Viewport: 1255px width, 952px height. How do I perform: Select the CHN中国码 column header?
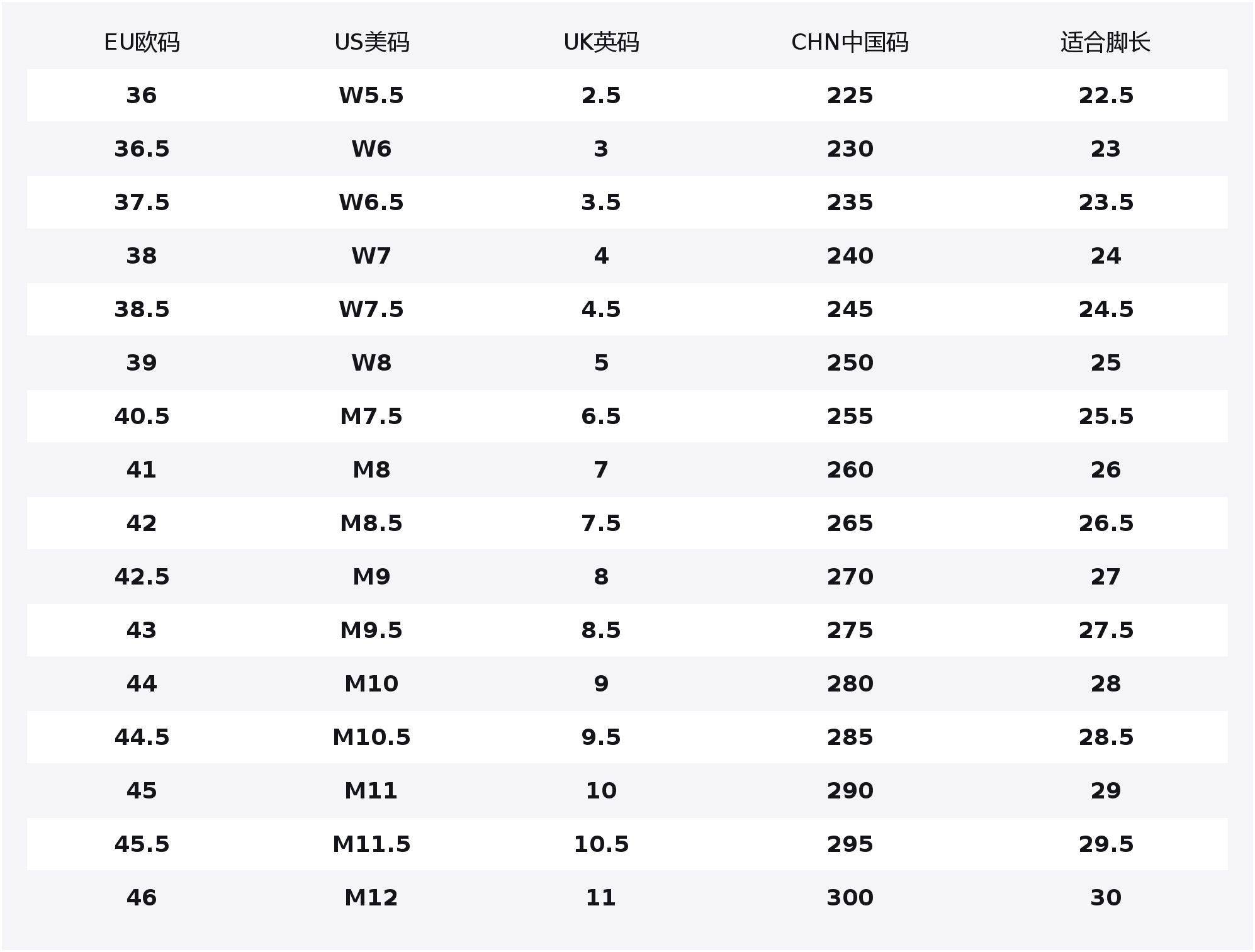point(850,42)
